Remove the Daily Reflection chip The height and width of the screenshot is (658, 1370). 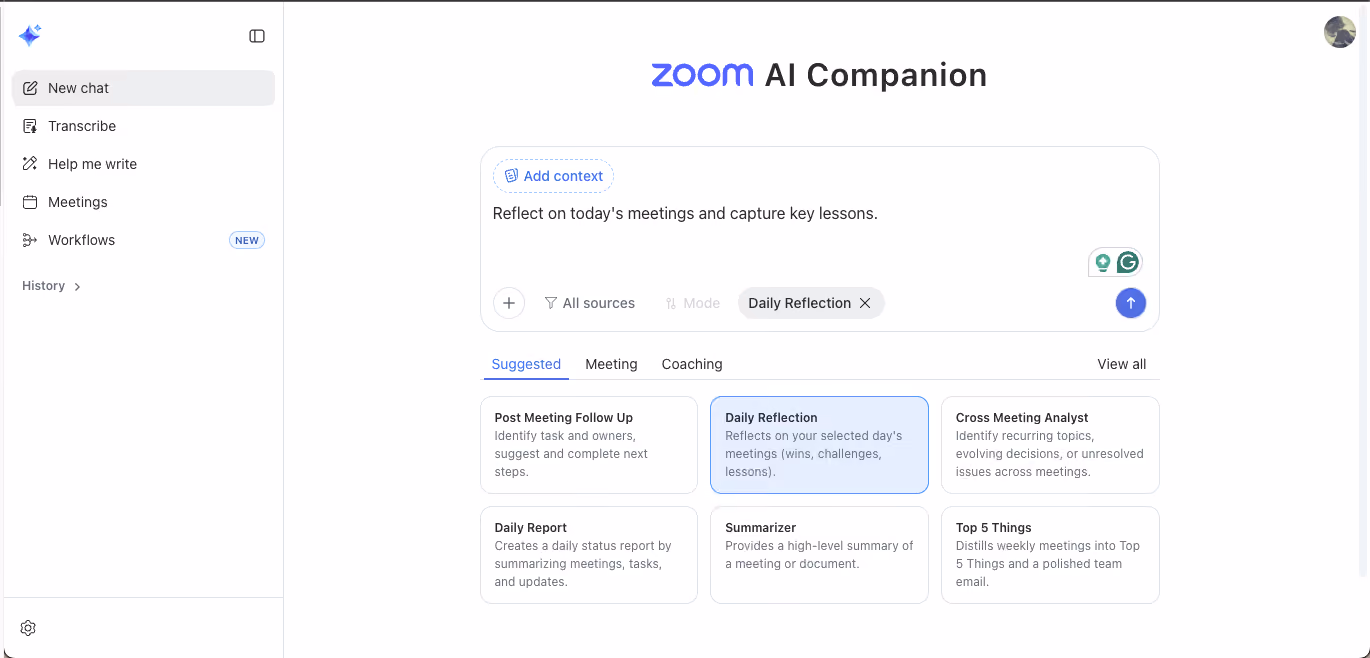tap(865, 303)
